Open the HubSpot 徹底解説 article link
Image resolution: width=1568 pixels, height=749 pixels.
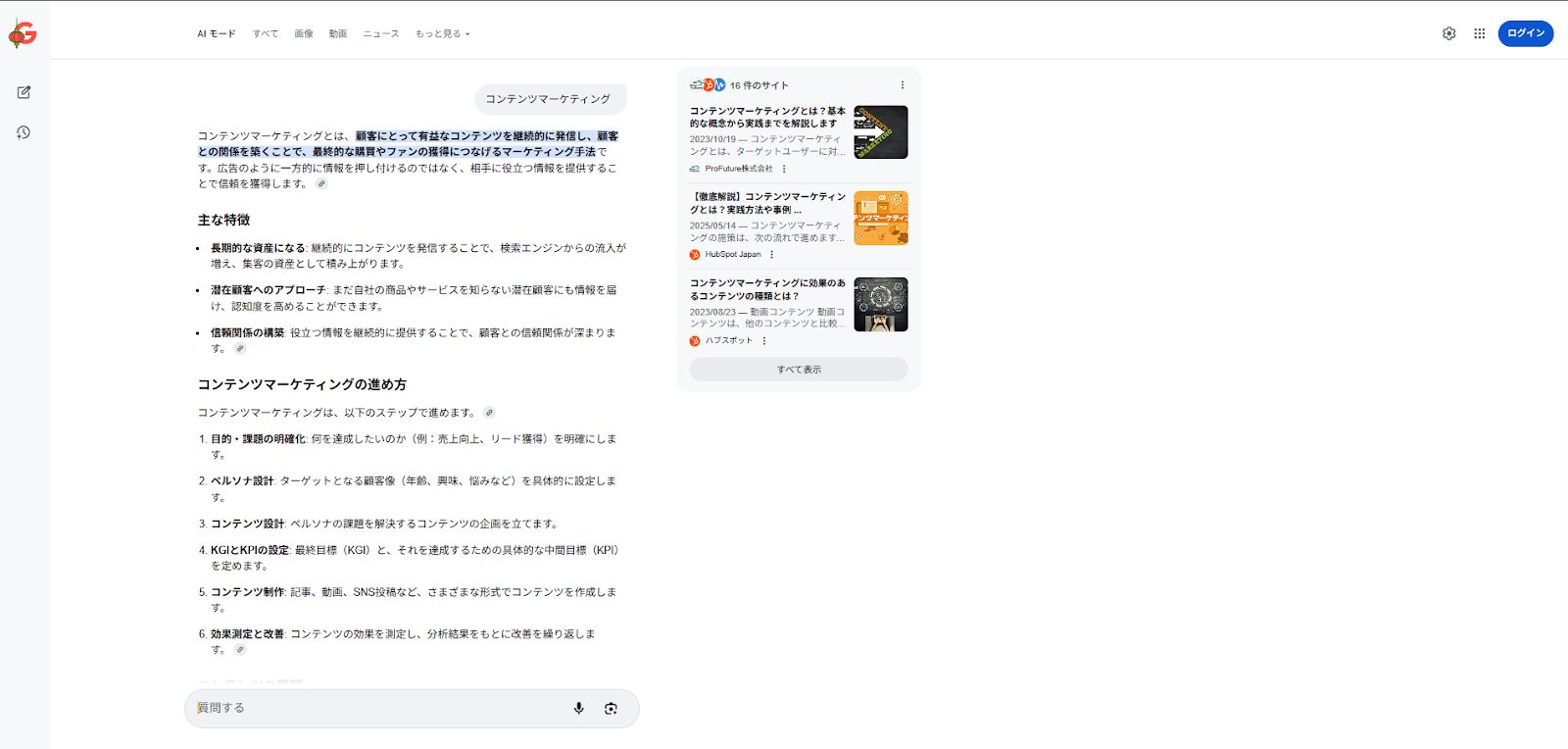pos(767,203)
